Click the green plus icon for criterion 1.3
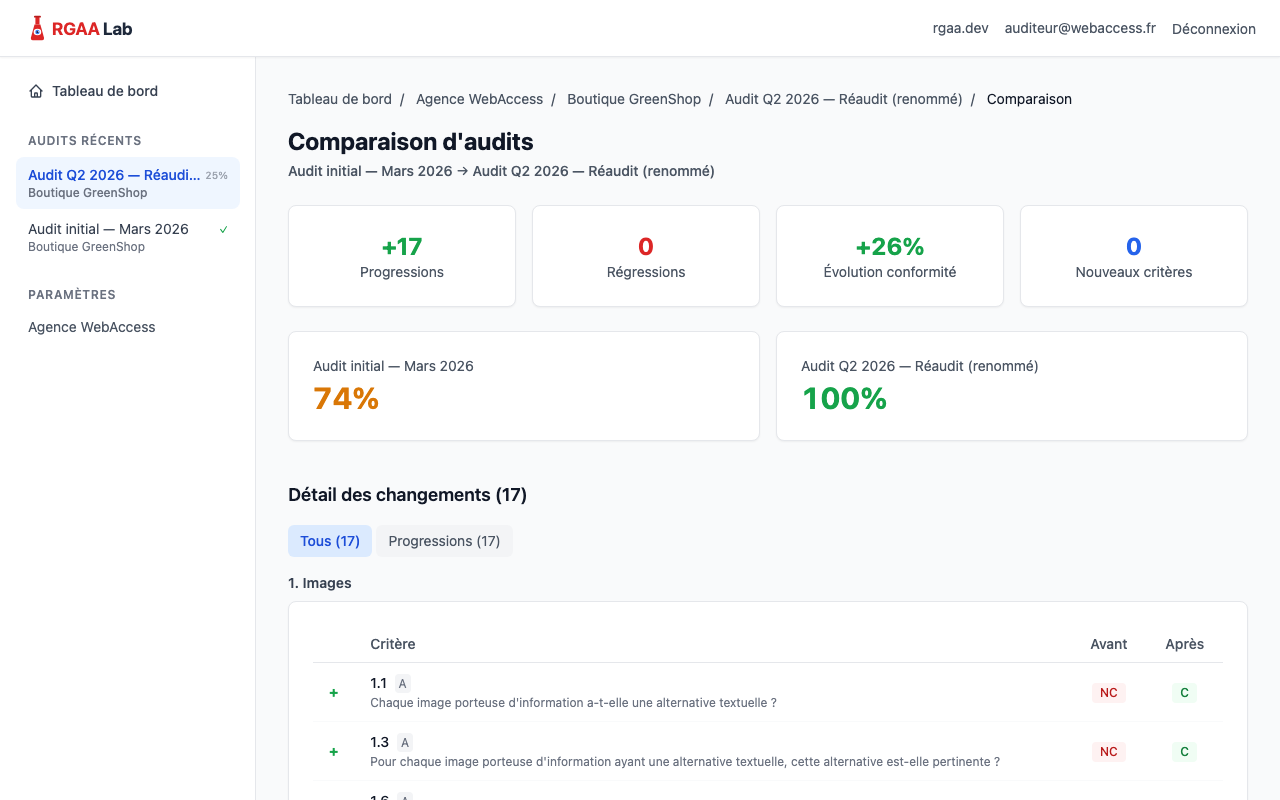1280x800 pixels. (333, 751)
